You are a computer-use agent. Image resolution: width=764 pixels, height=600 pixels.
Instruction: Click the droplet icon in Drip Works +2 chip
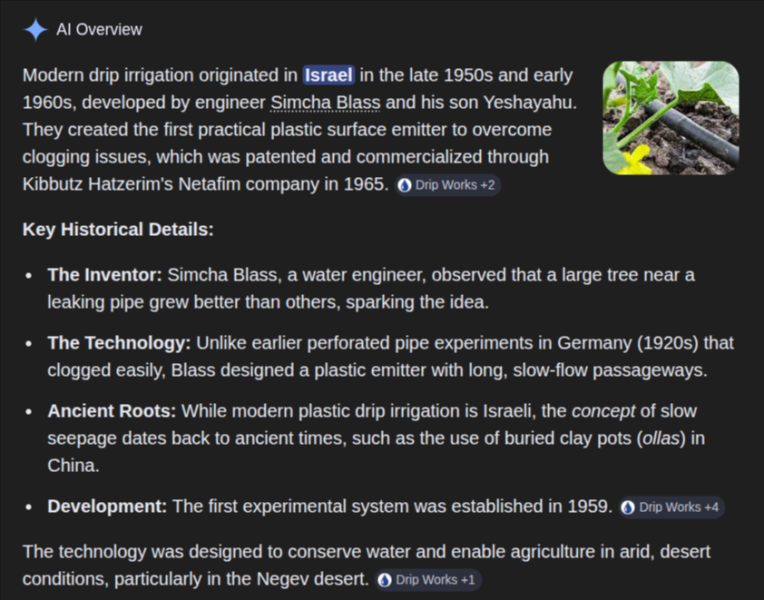click(404, 185)
